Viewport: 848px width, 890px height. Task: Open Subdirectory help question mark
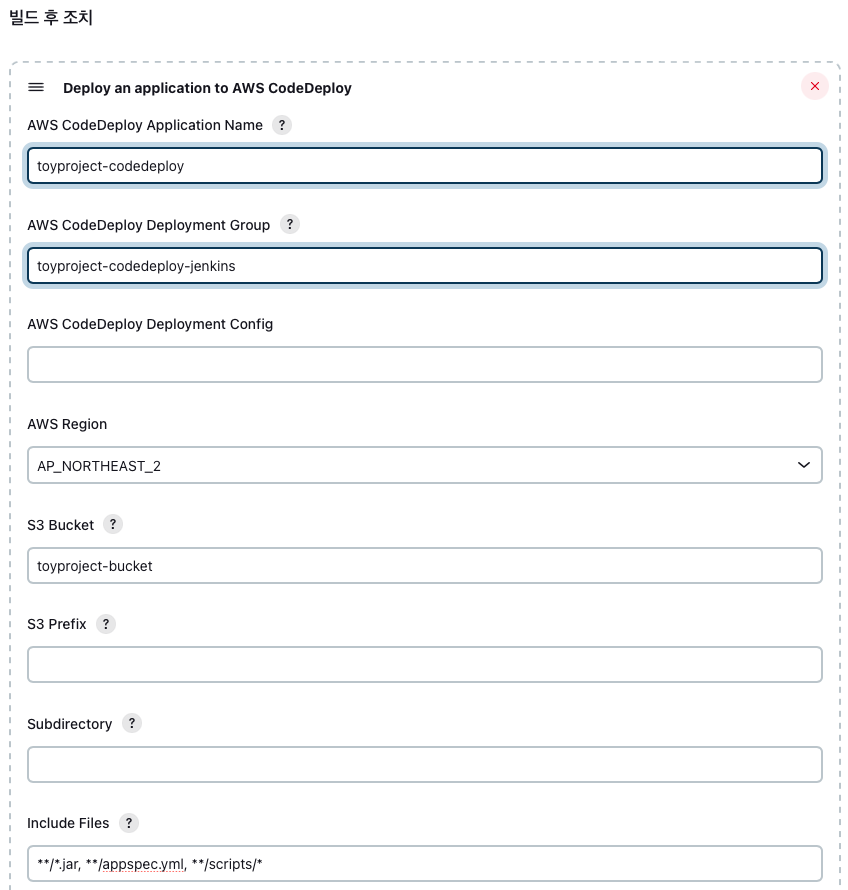(132, 723)
